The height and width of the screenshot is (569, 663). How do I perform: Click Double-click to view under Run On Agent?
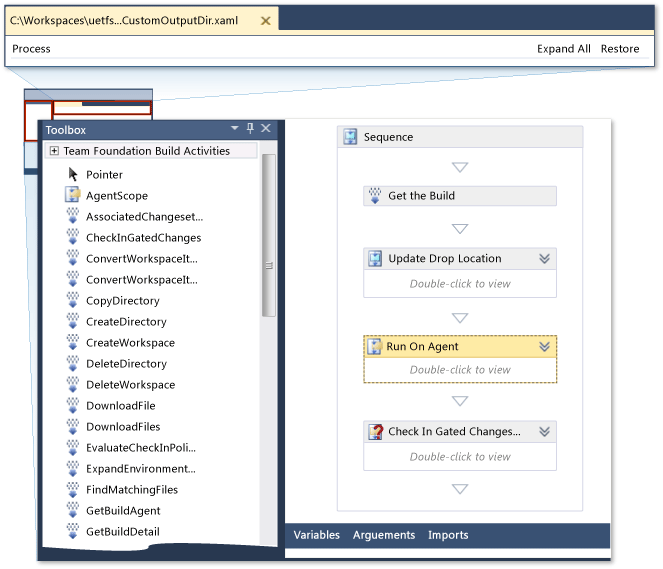(460, 370)
